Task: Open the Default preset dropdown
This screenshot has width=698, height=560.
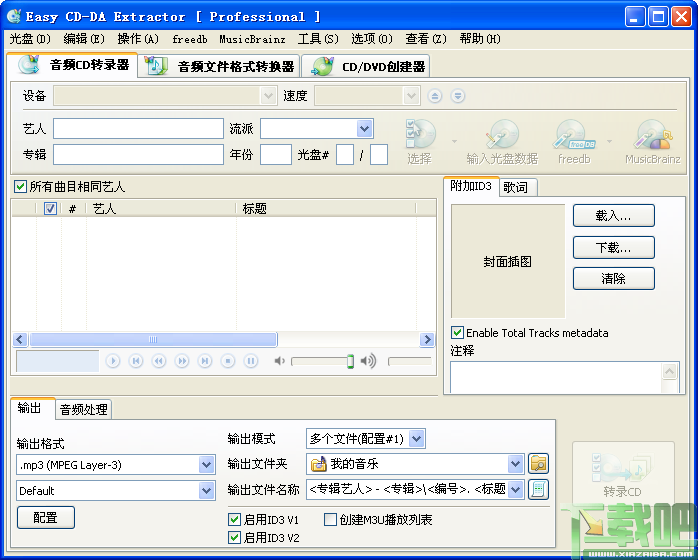Action: pos(206,491)
